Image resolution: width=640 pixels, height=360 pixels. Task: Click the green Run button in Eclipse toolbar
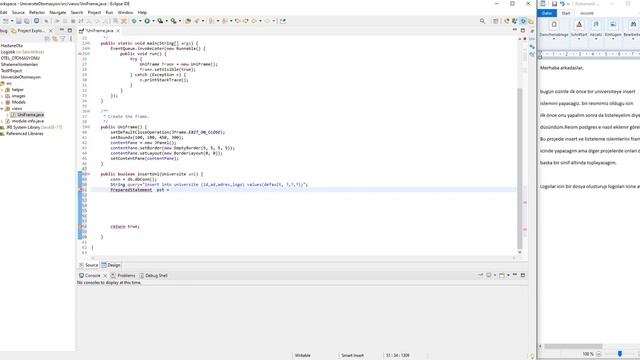pos(147,21)
